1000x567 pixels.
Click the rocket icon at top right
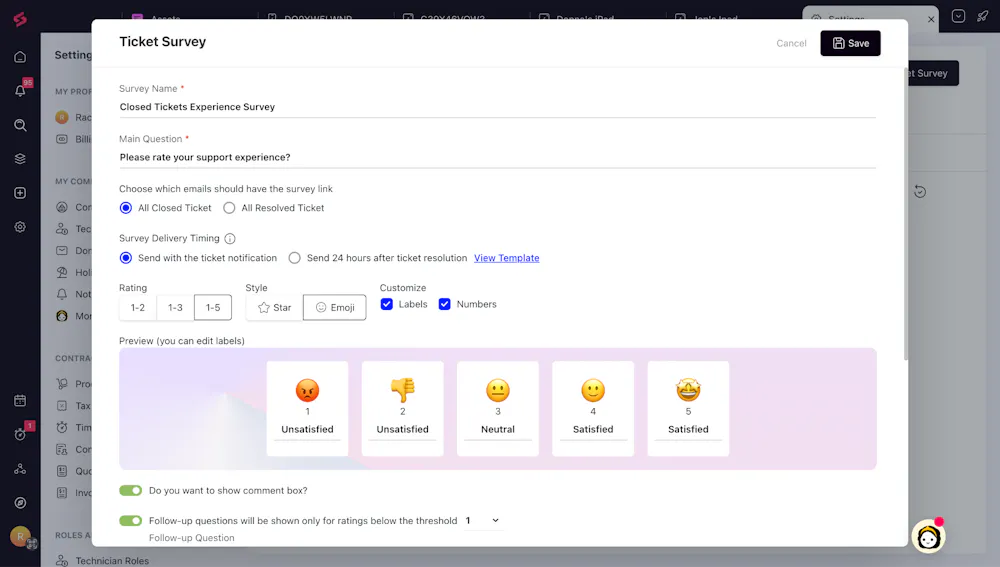click(983, 17)
